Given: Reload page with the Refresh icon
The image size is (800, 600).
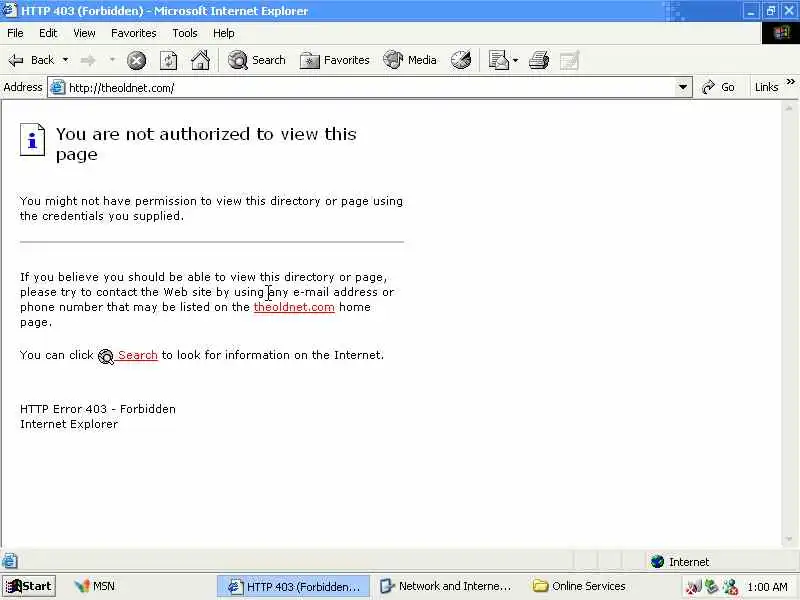Looking at the screenshot, I should (x=168, y=61).
